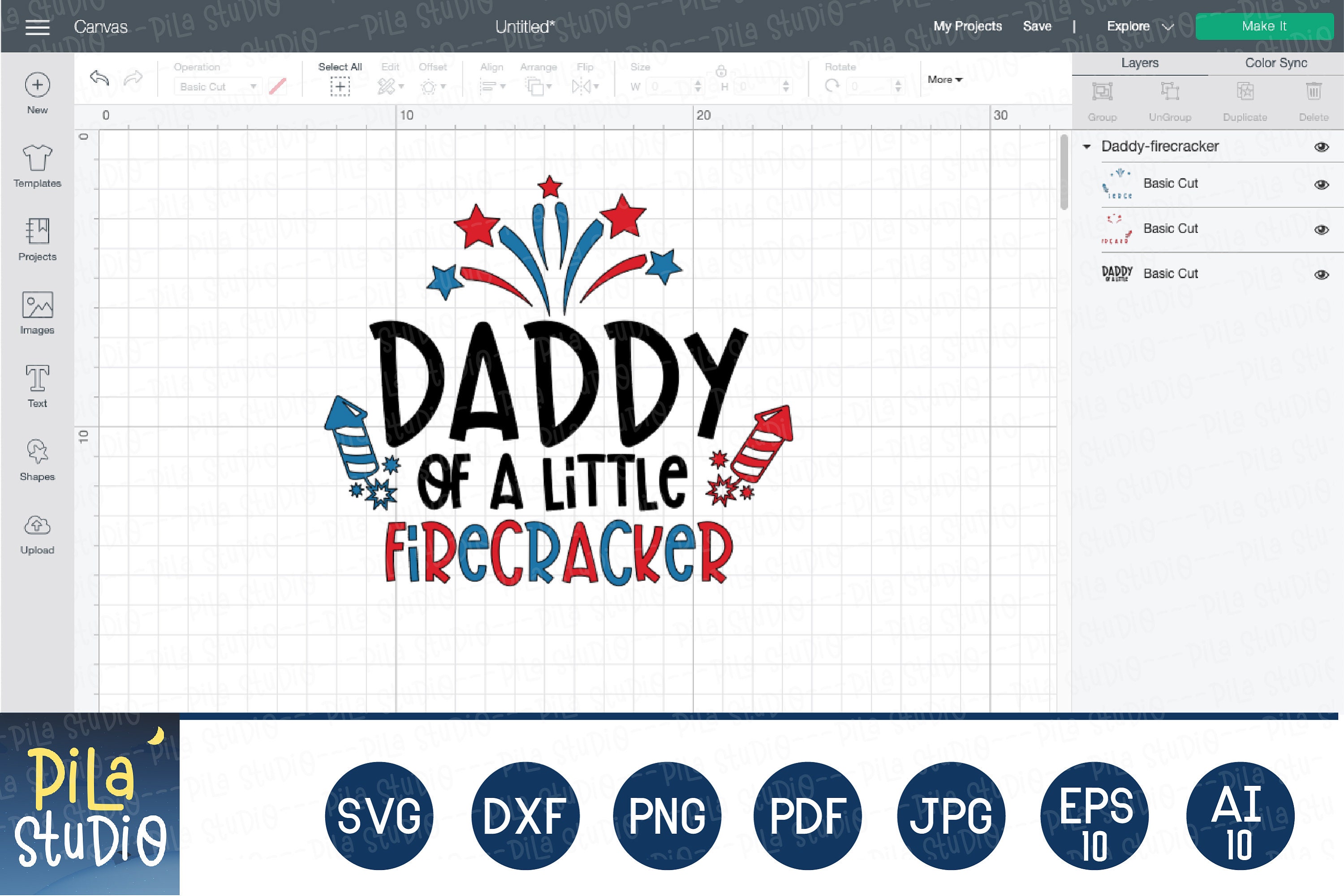This screenshot has height=896, width=1344.
Task: Toggle visibility of the top Basic Cut layer
Action: pyautogui.click(x=1321, y=184)
